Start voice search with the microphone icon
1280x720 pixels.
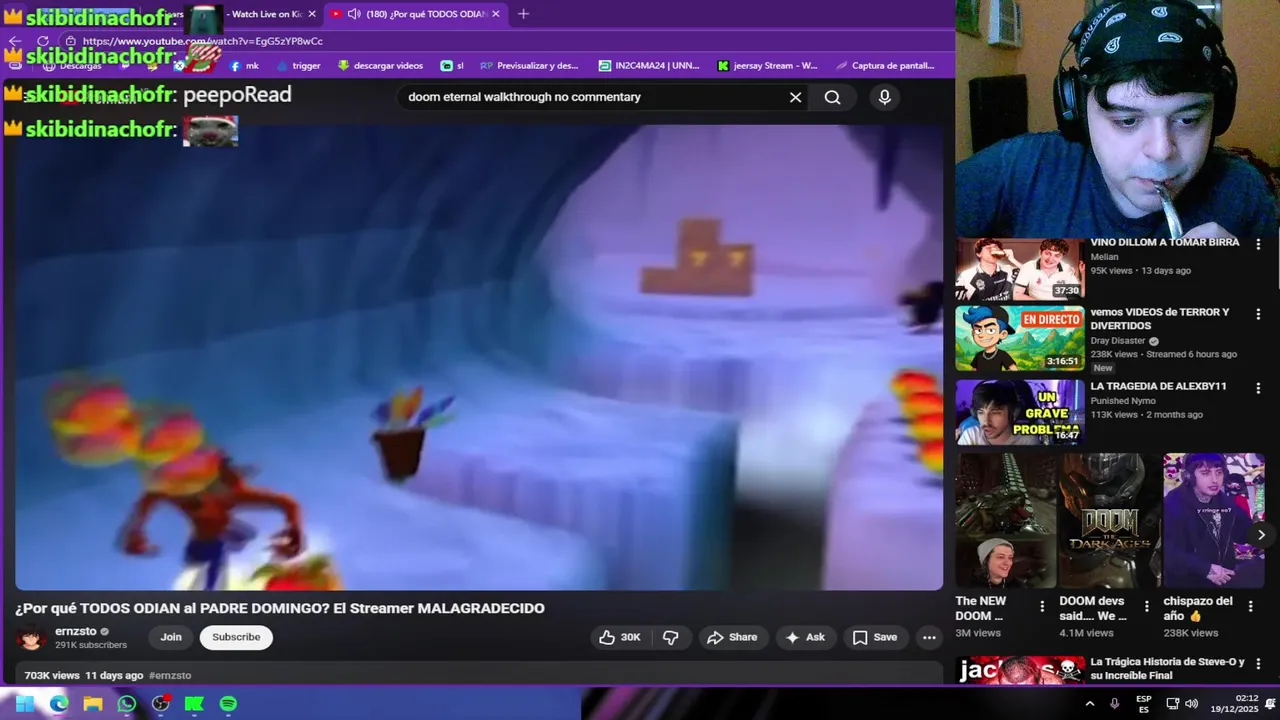[884, 97]
